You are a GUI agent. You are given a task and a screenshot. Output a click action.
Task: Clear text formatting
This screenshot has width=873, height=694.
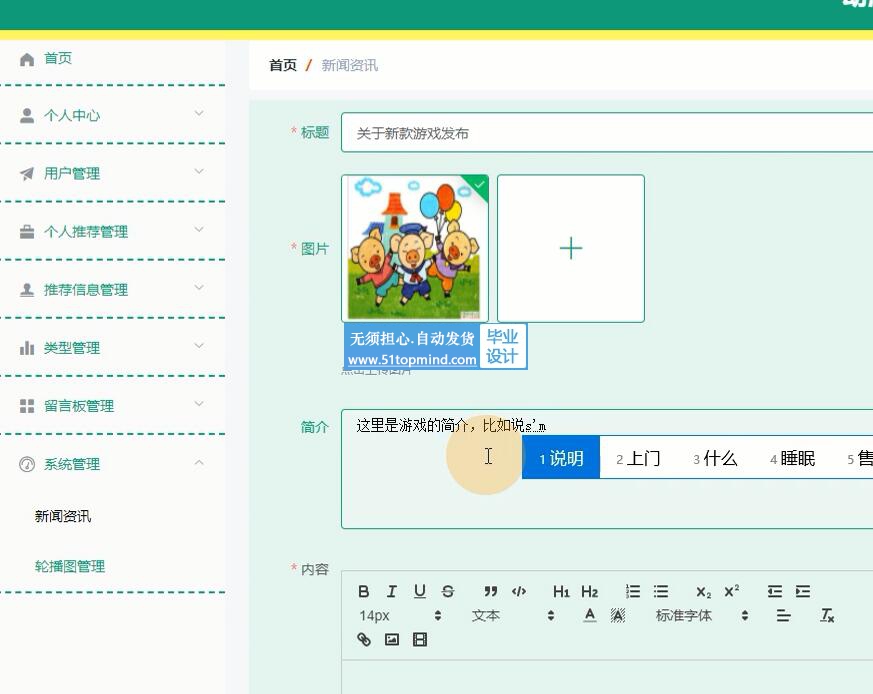click(827, 615)
